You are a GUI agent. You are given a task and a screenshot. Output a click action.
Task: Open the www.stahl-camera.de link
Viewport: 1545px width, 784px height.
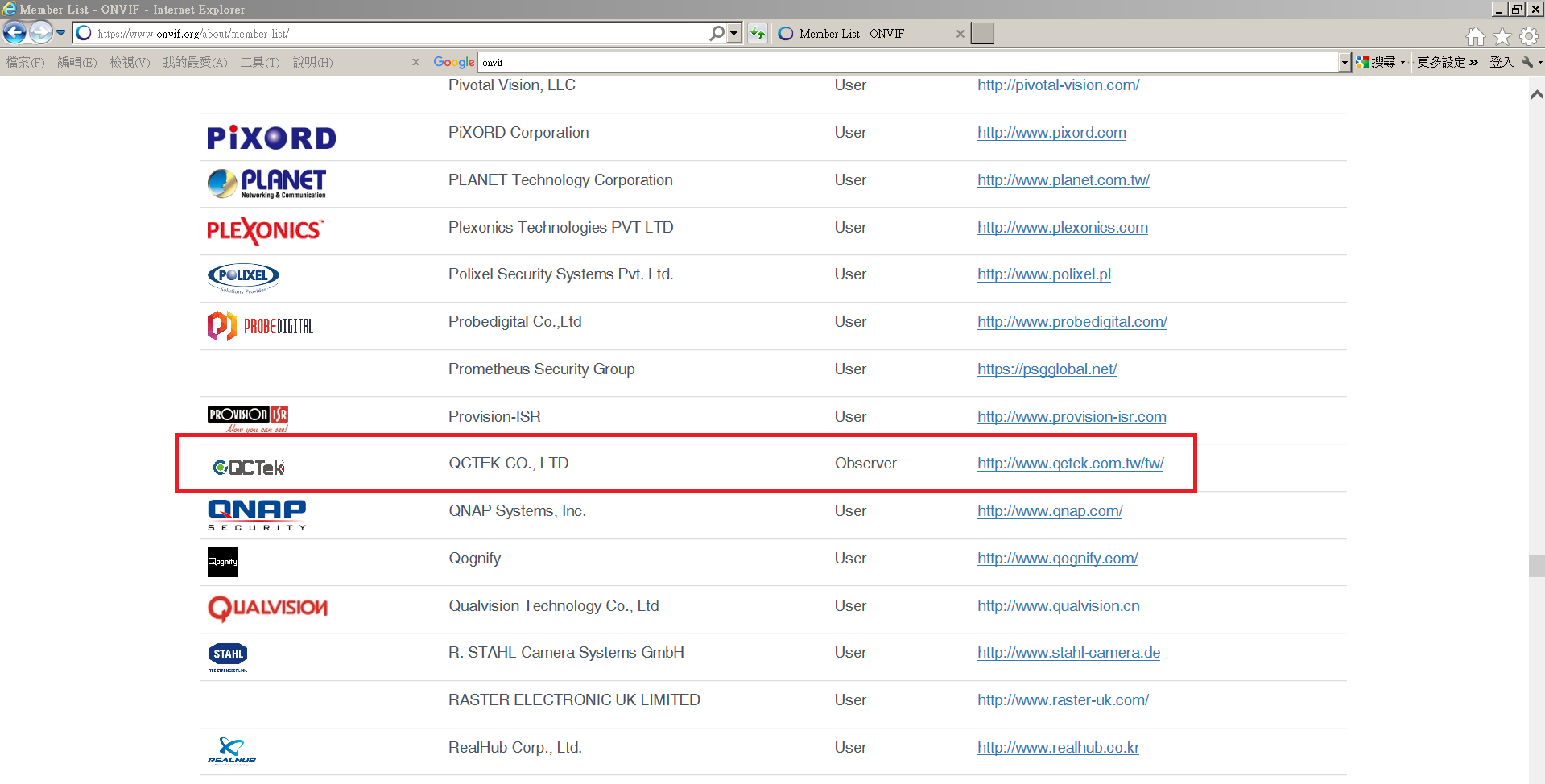coord(1068,653)
